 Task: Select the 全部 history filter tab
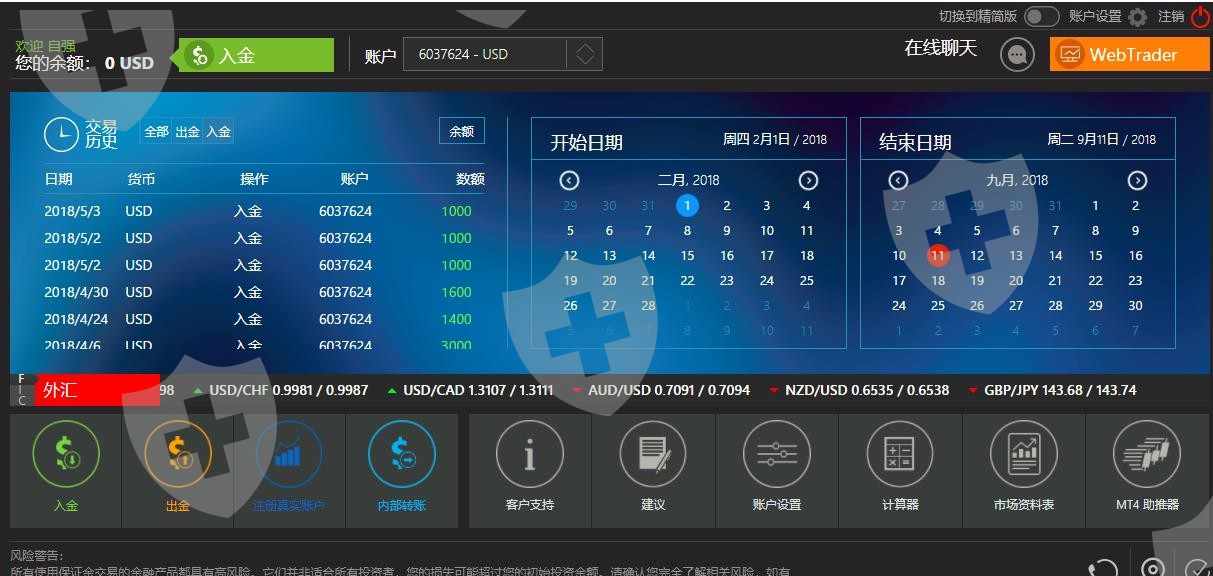[157, 132]
